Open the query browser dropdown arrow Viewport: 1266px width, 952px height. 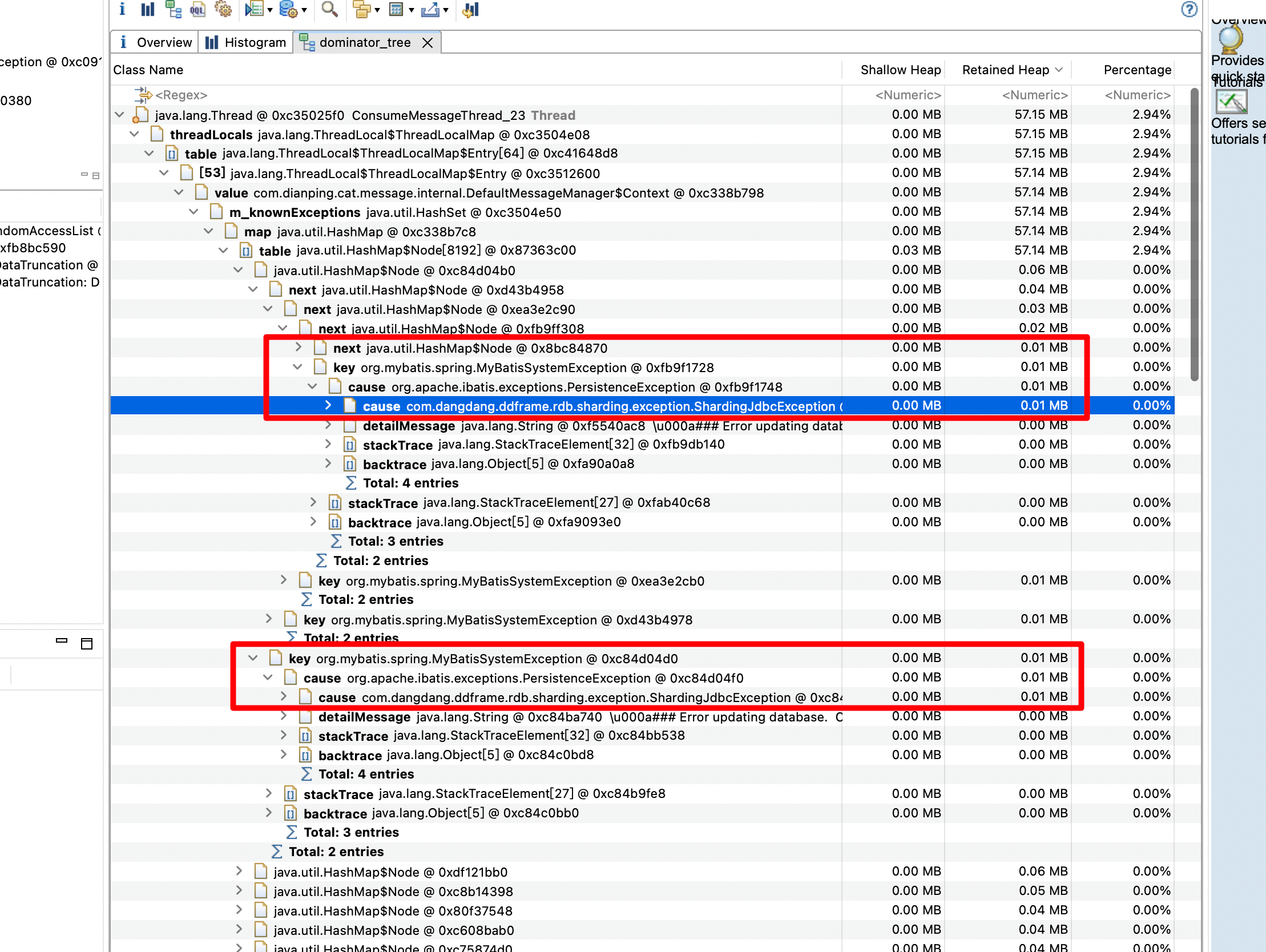coord(304,10)
